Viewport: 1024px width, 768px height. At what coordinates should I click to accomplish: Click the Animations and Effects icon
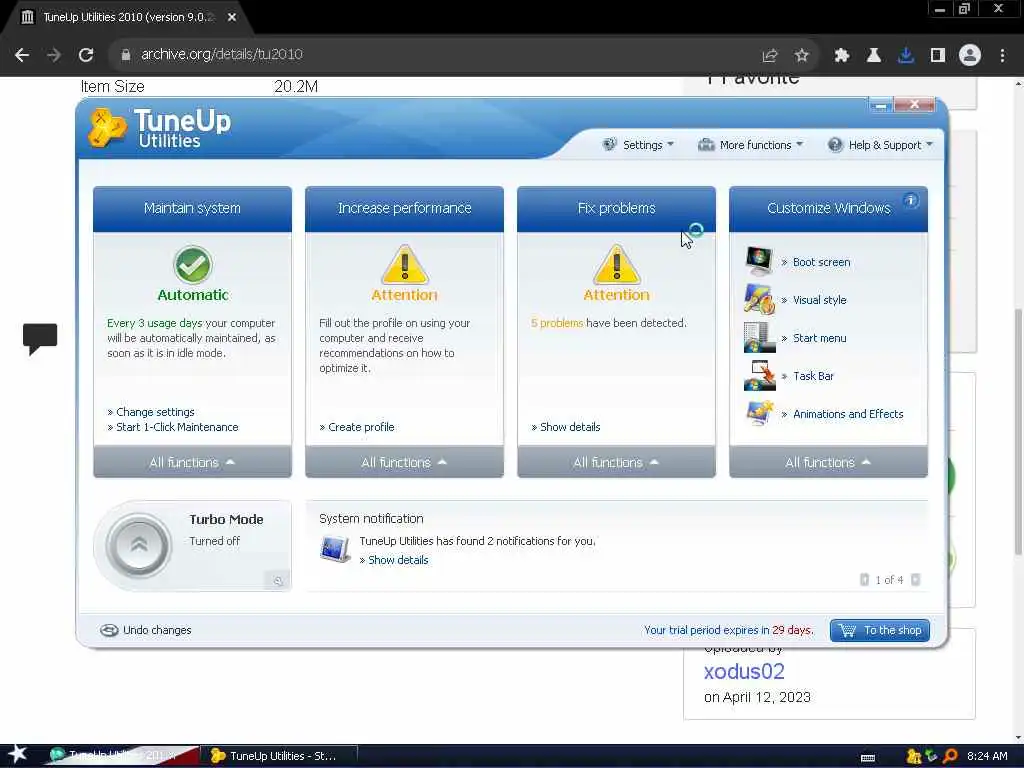pos(759,413)
